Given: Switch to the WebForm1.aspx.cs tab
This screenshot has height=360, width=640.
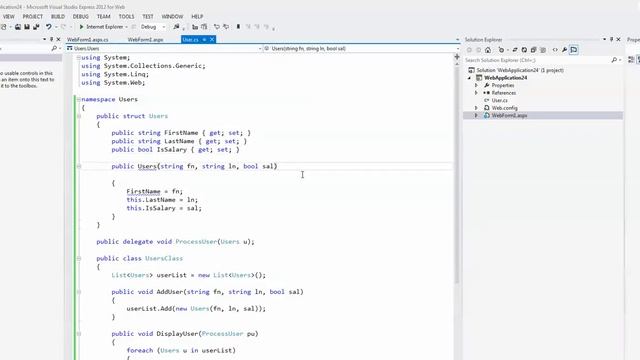Looking at the screenshot, I should (x=88, y=40).
